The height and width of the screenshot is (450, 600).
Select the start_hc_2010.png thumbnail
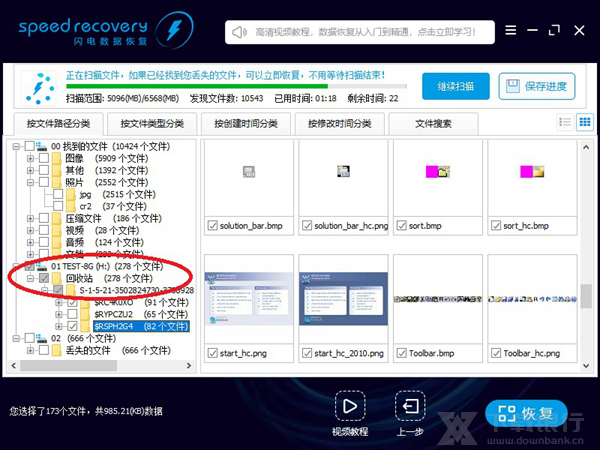(x=340, y=298)
